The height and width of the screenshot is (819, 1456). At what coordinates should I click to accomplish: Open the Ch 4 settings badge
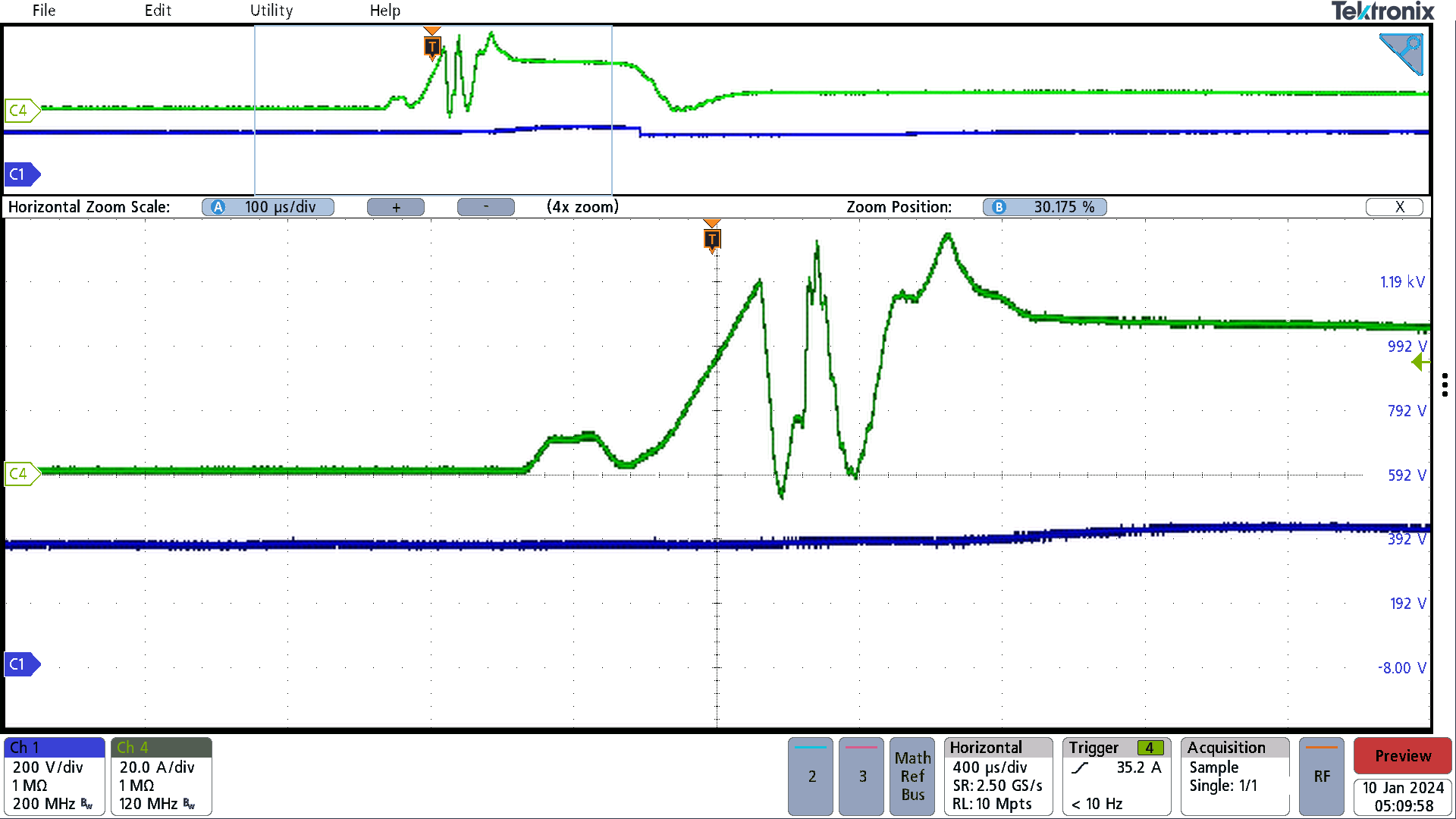tap(162, 776)
